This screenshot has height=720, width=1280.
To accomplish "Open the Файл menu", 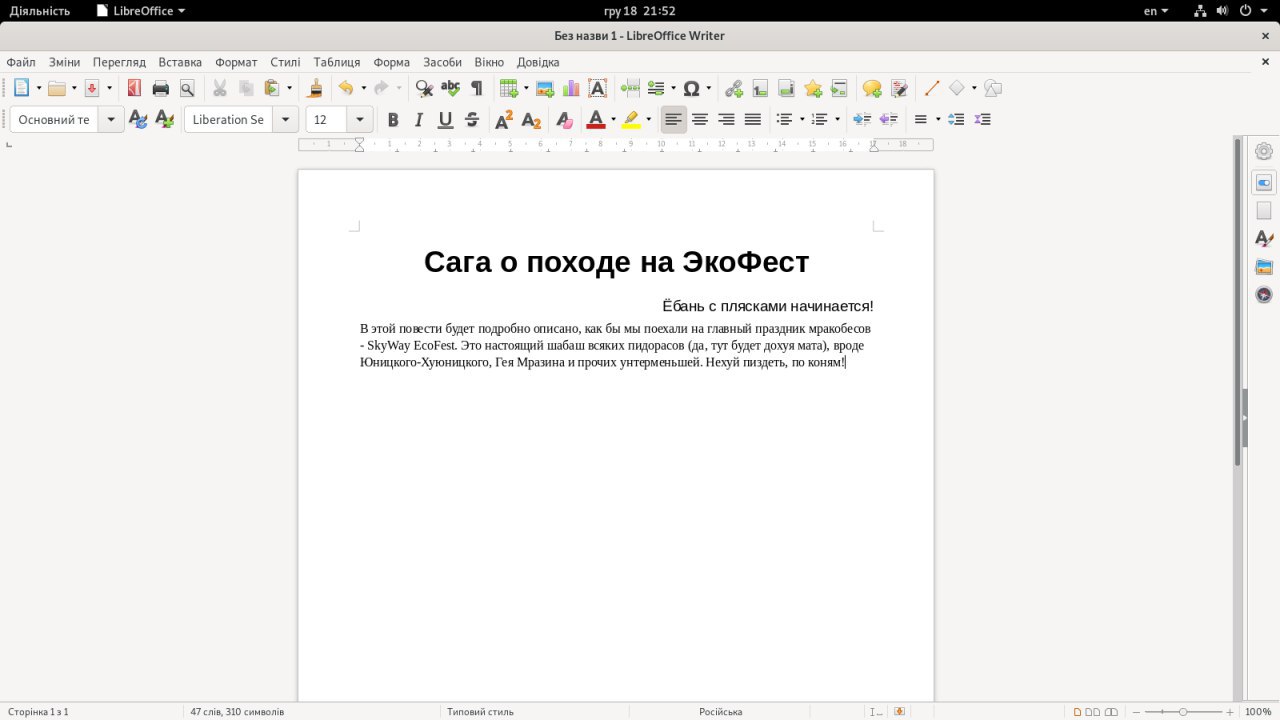I will pos(21,62).
